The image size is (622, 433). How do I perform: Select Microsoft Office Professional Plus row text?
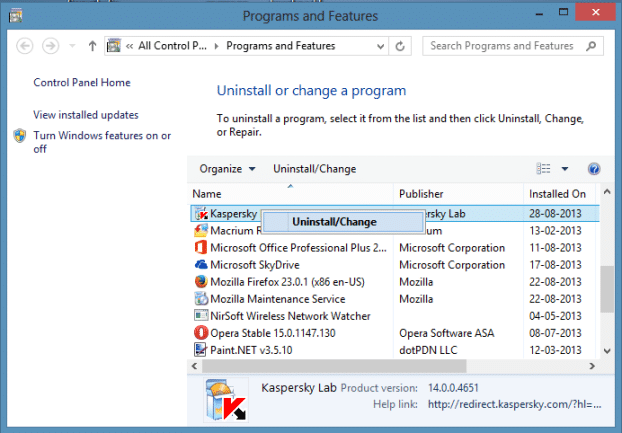point(298,248)
